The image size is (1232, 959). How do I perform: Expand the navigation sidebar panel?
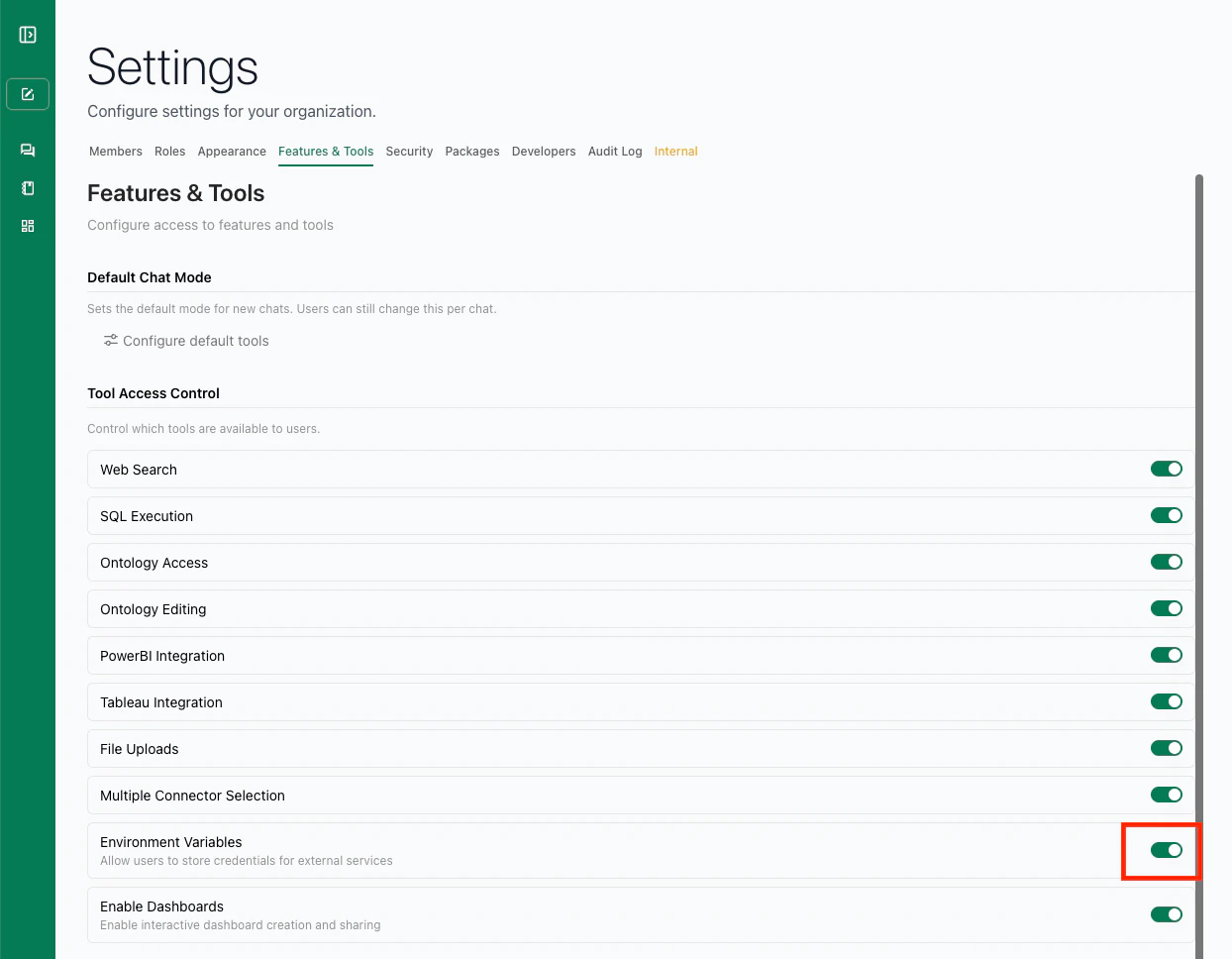[27, 33]
